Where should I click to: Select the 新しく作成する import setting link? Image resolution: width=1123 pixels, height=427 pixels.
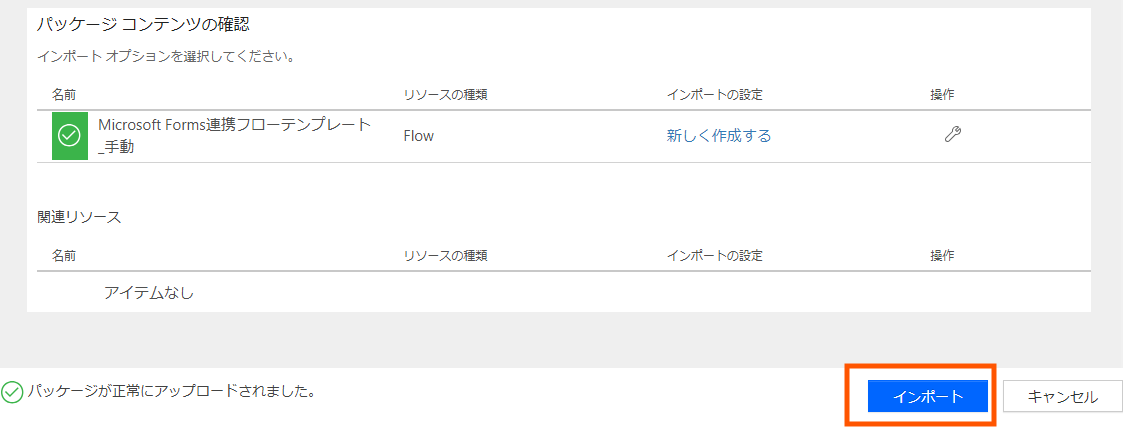[718, 135]
